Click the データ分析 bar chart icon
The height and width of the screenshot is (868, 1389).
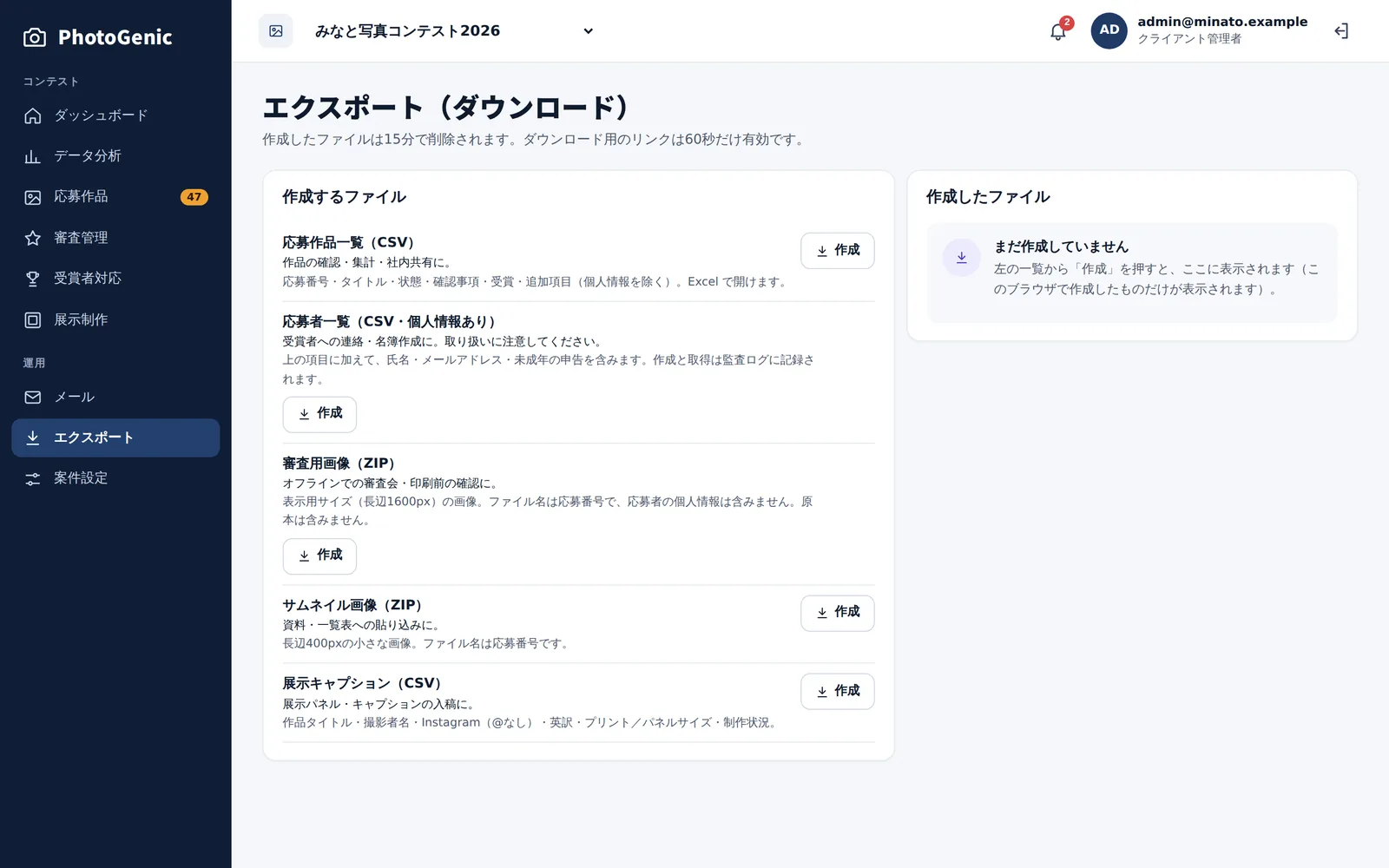33,156
